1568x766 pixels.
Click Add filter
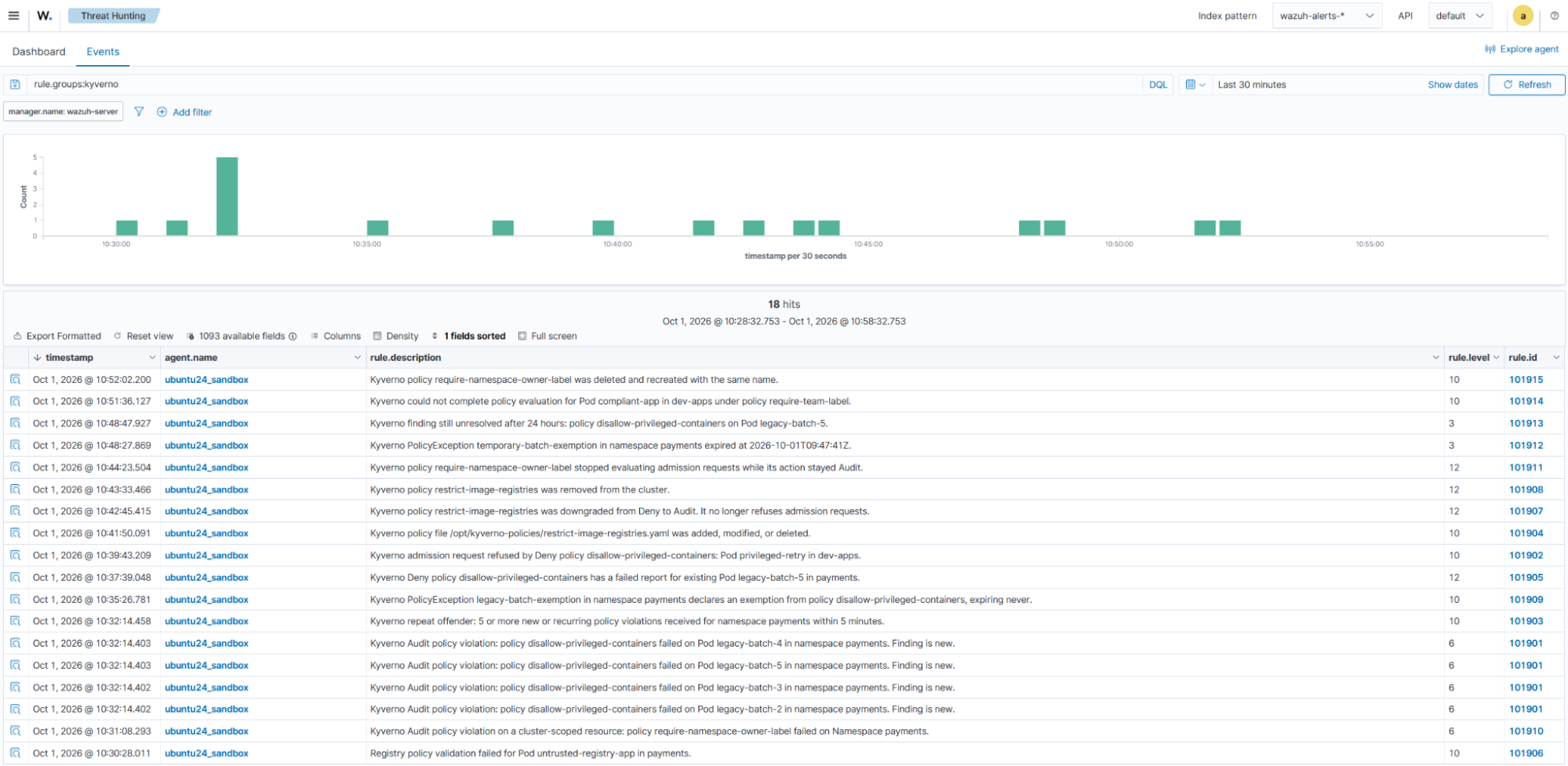coord(184,112)
